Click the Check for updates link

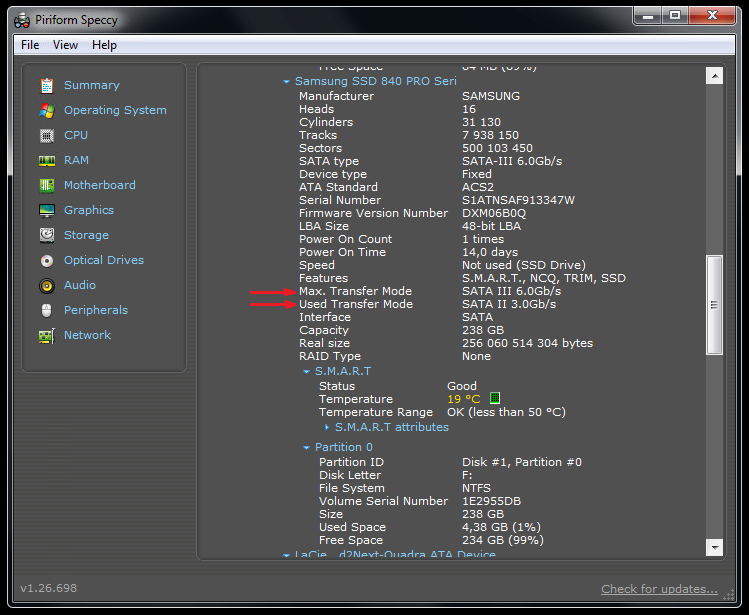[x=659, y=589]
